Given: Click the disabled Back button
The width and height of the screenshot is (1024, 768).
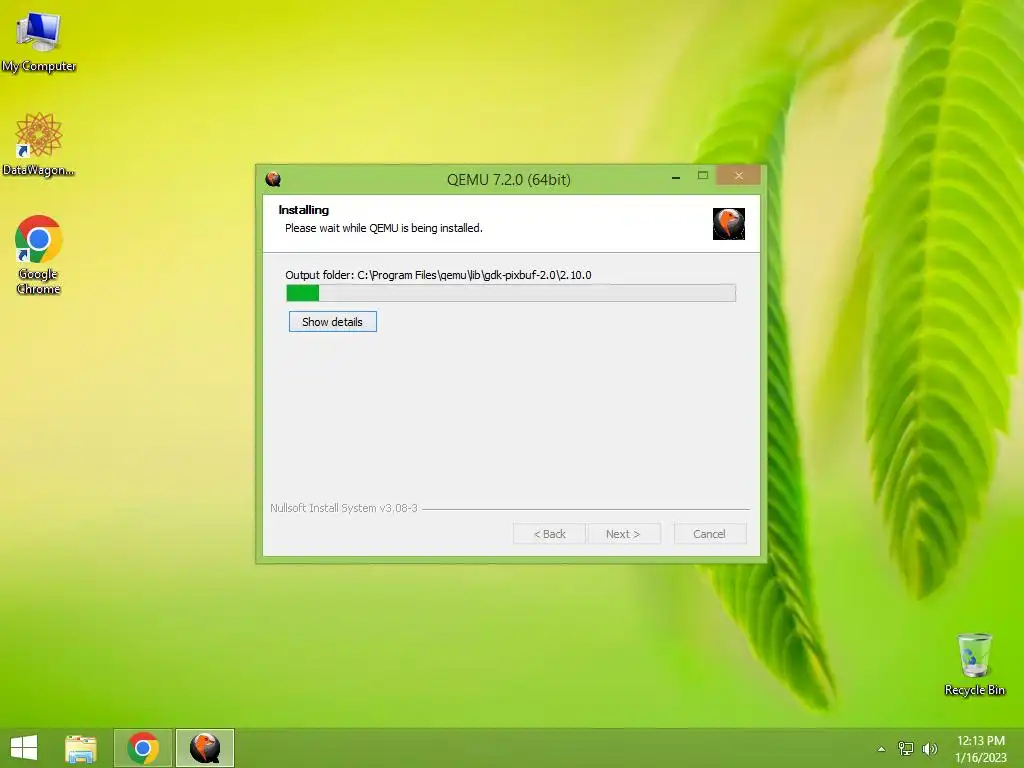Looking at the screenshot, I should 549,534.
